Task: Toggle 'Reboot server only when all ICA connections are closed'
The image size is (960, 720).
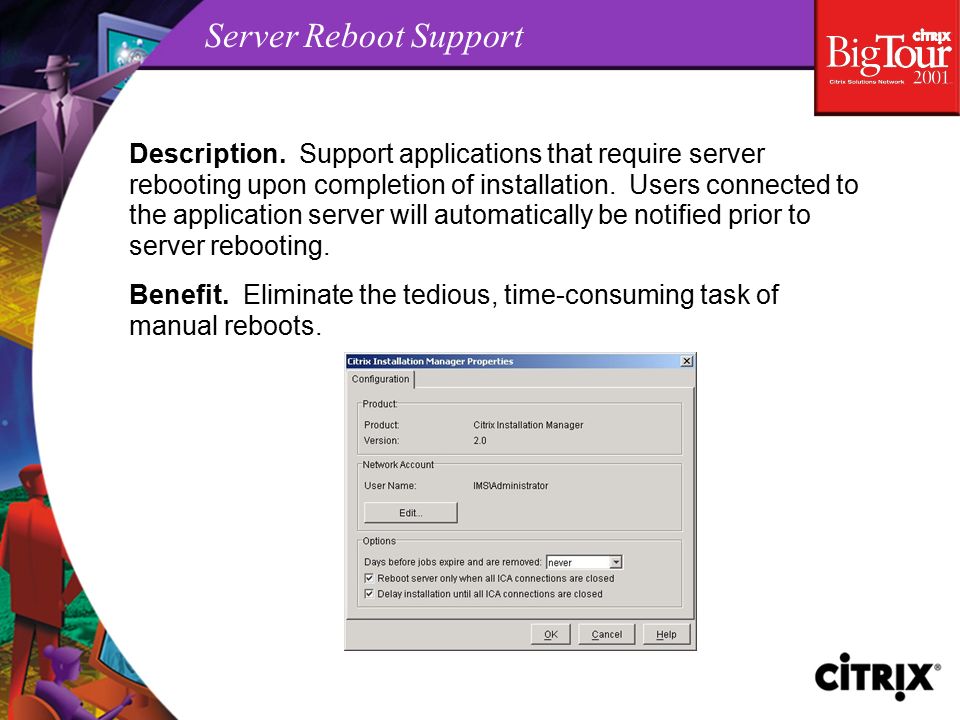Action: (369, 578)
